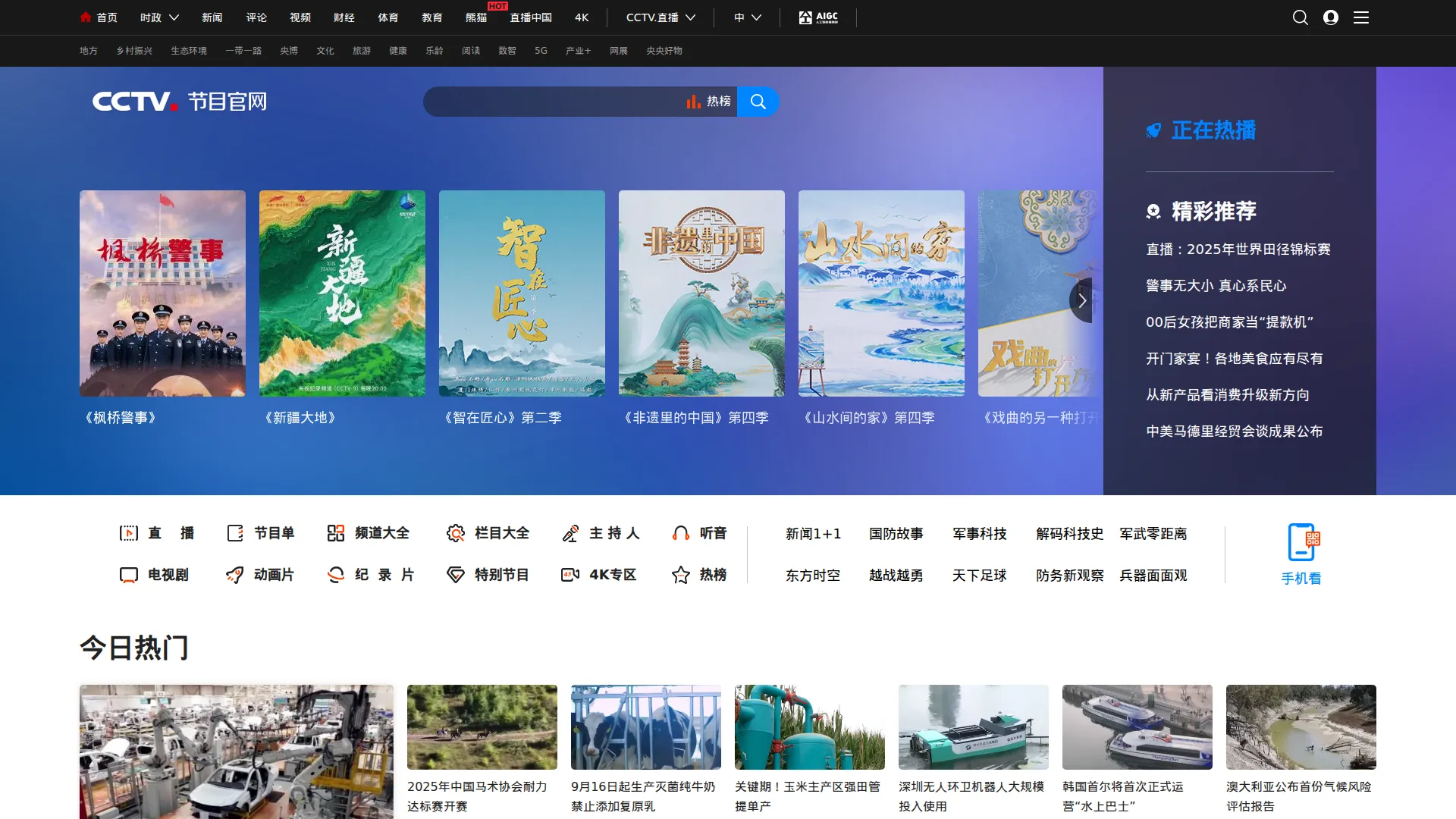Open the 热榜 chart icon in search box
This screenshot has height=819, width=1456.
pyautogui.click(x=693, y=102)
